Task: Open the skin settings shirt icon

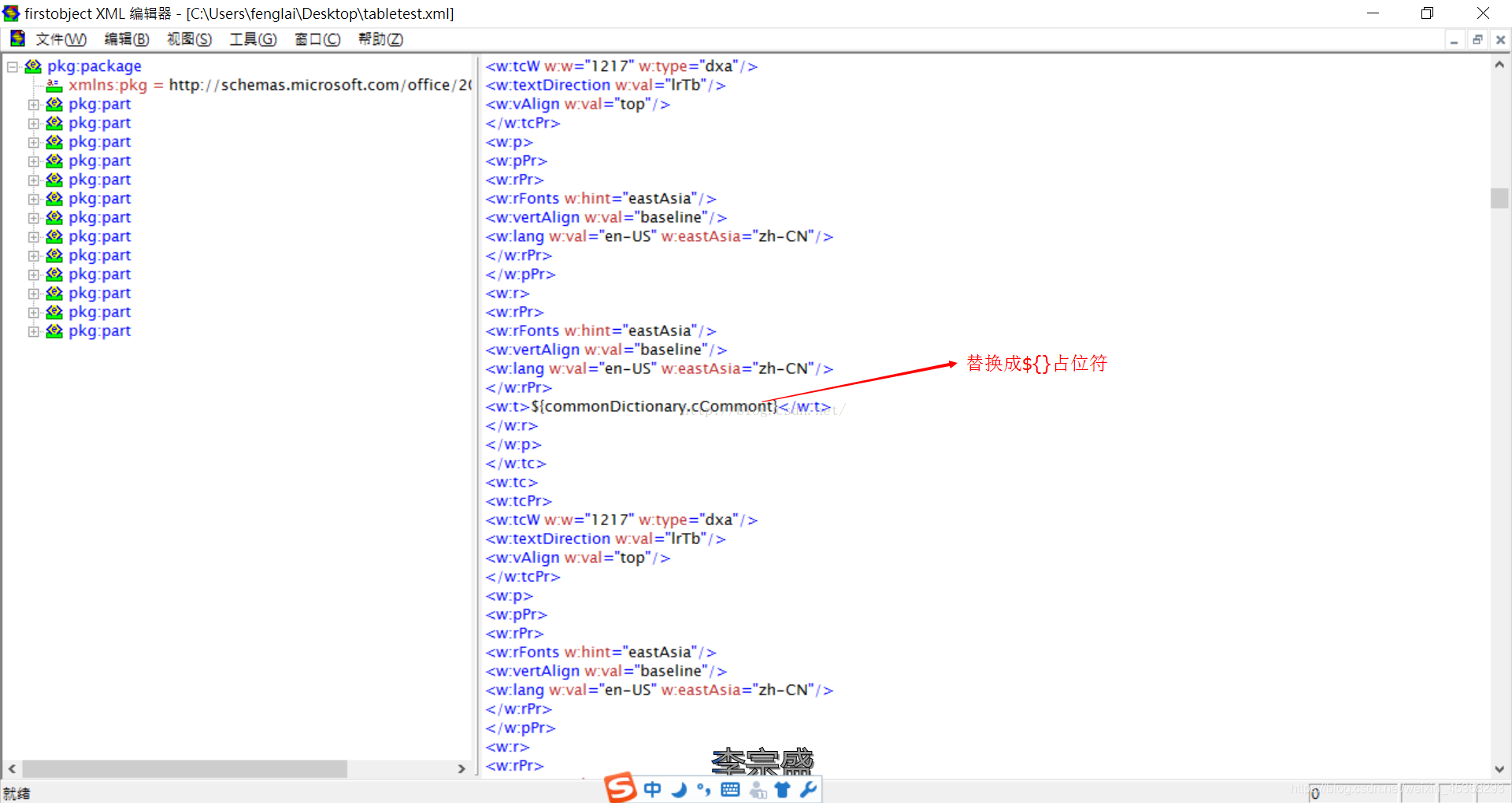Action: 783,790
